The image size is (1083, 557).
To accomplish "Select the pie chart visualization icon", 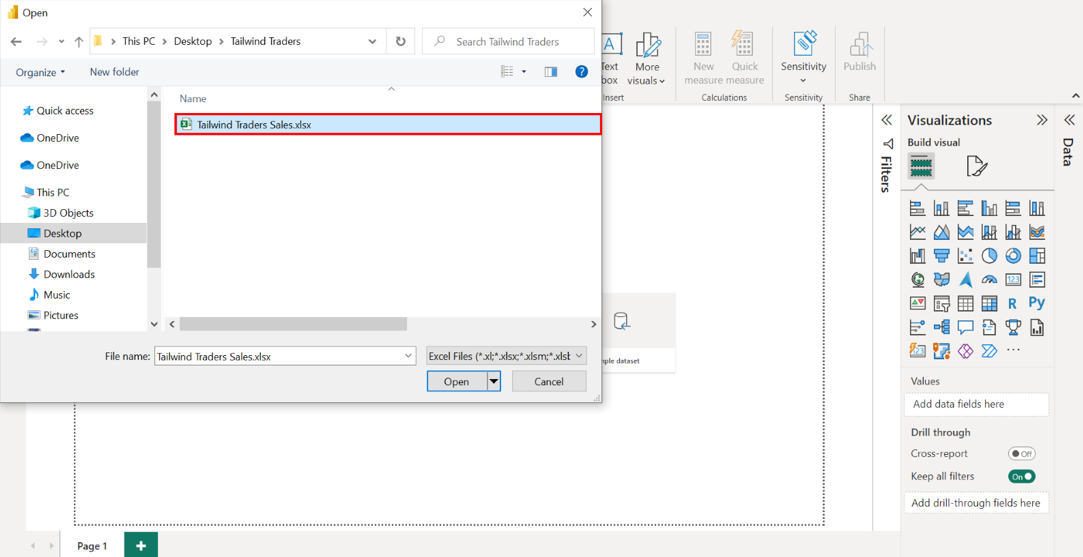I will (x=989, y=256).
